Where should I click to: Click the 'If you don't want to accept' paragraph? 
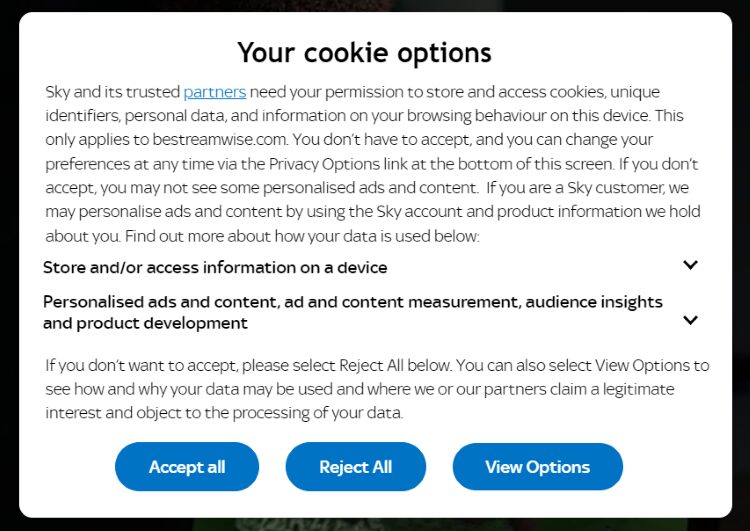(200, 365)
